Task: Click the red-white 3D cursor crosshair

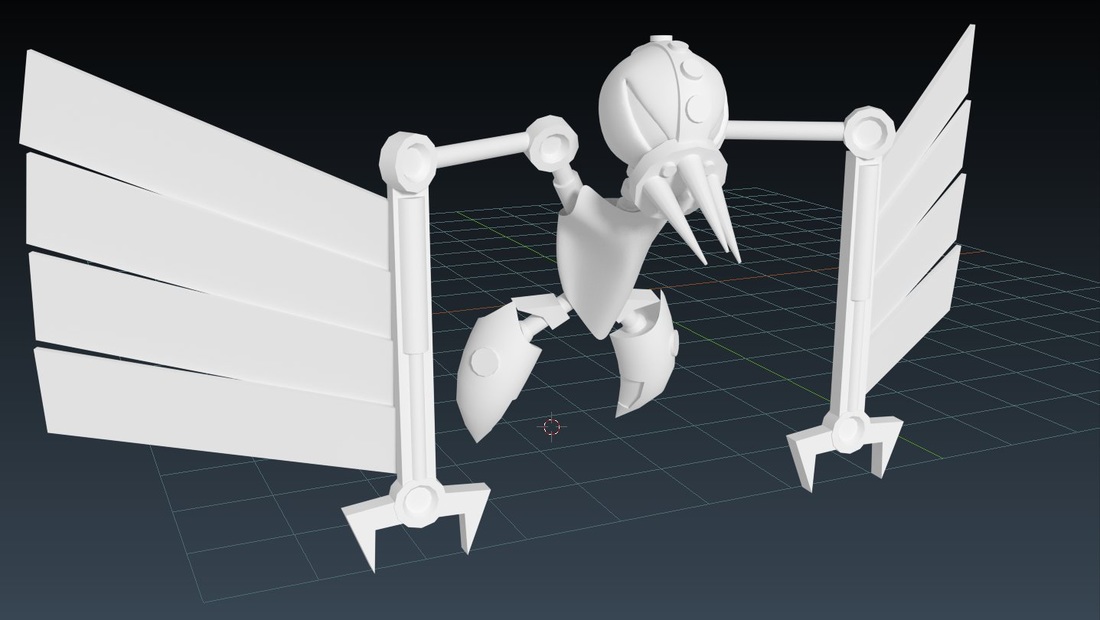Action: coord(551,426)
